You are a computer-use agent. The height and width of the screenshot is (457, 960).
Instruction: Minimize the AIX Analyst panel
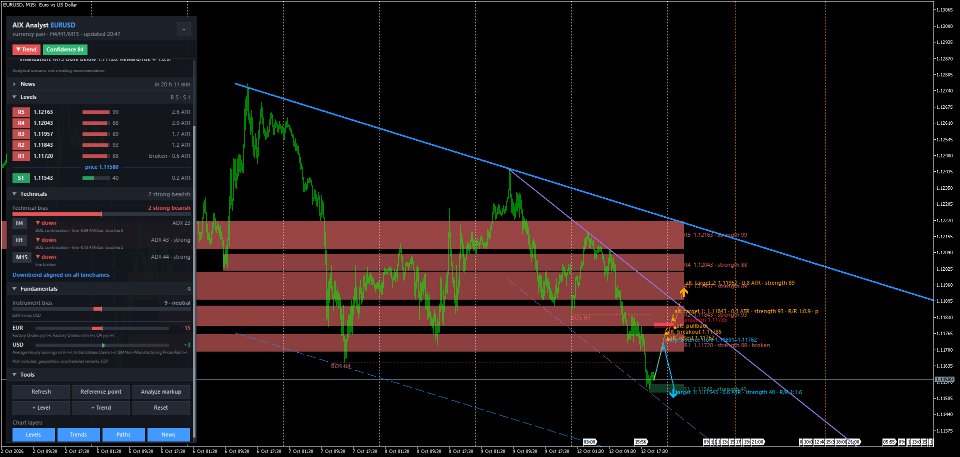[x=184, y=29]
